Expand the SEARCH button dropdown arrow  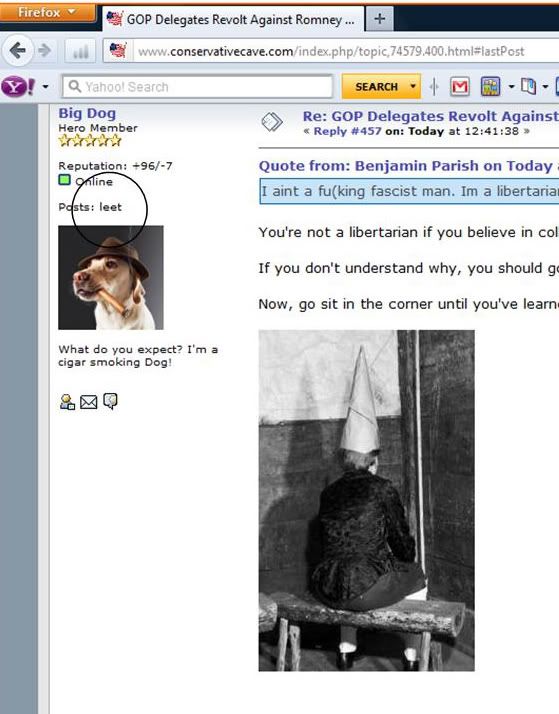tap(413, 86)
